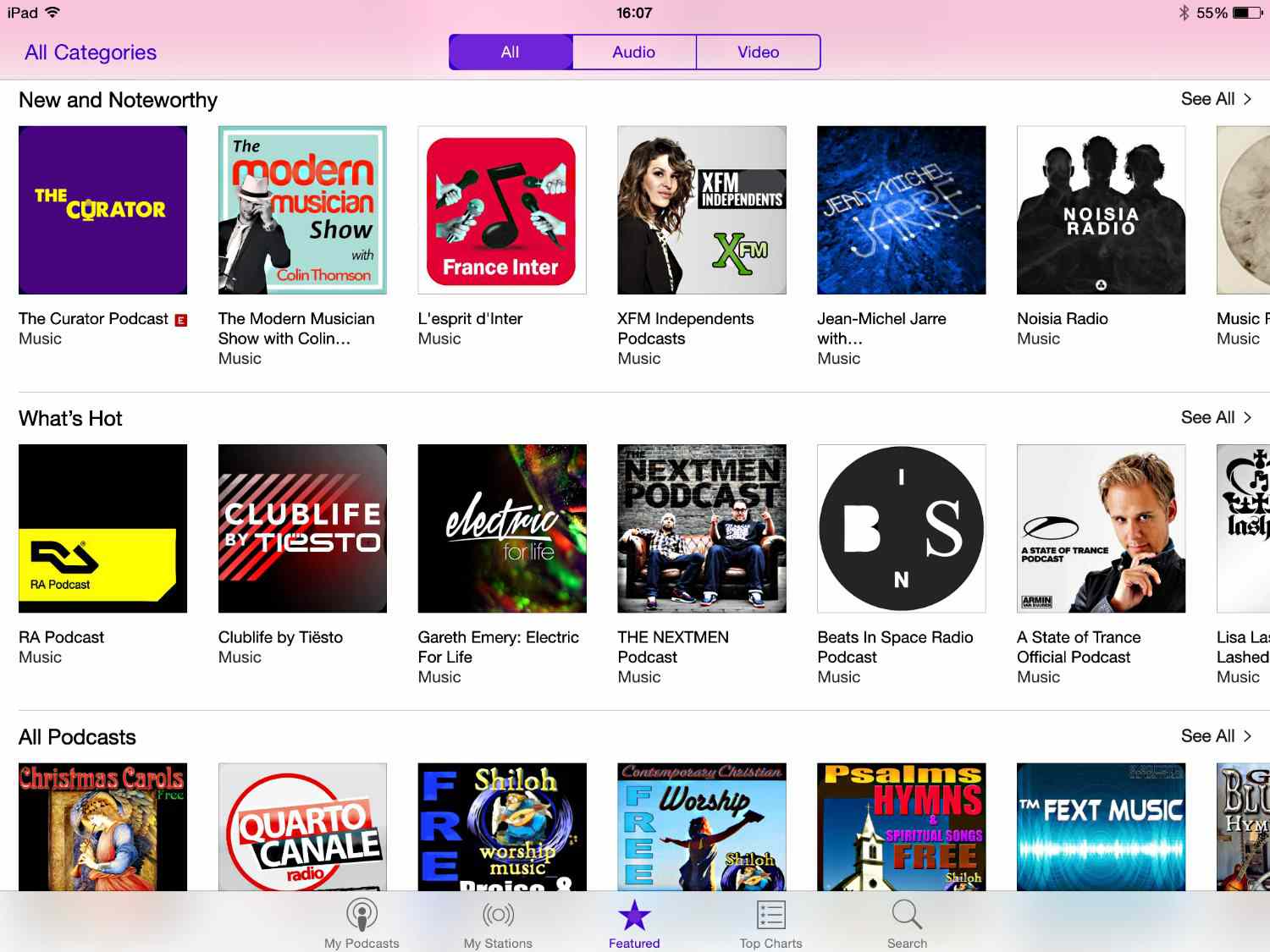1270x952 pixels.
Task: Open the Top Charts list icon
Action: pos(770,915)
